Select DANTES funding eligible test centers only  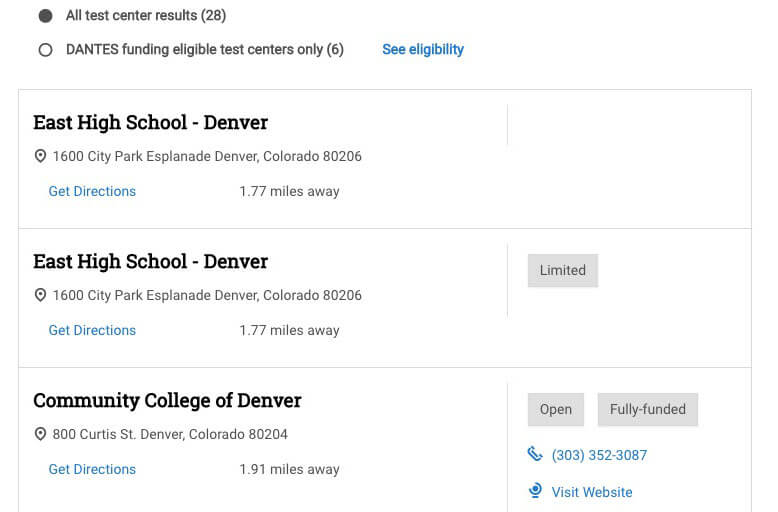(x=46, y=50)
